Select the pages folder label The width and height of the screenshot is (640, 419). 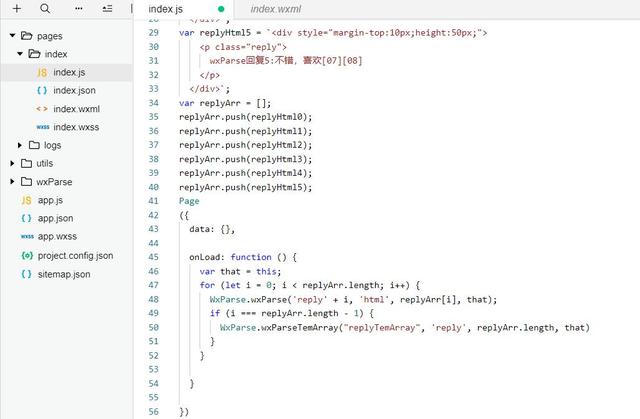[50, 36]
